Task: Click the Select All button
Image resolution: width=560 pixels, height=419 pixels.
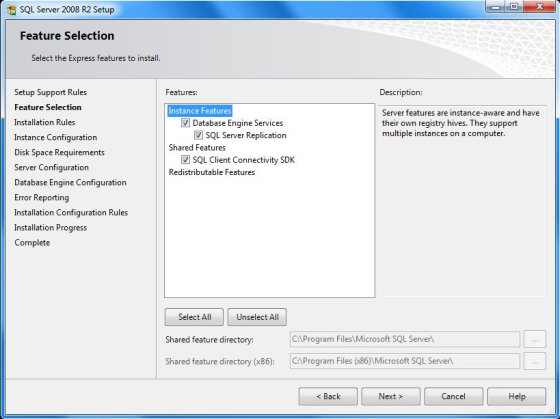Action: click(x=194, y=317)
